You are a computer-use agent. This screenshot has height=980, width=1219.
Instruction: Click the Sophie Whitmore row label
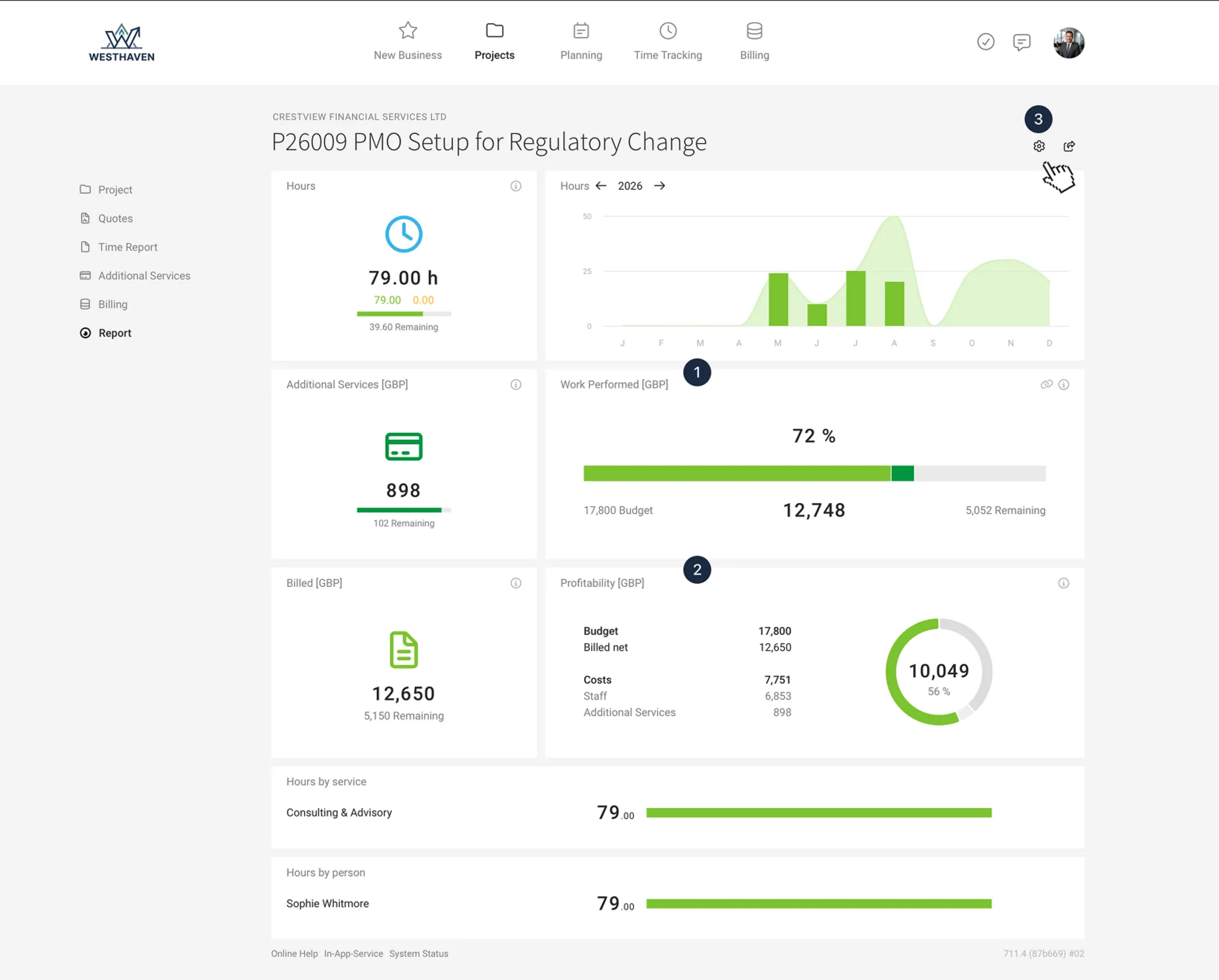click(x=327, y=903)
